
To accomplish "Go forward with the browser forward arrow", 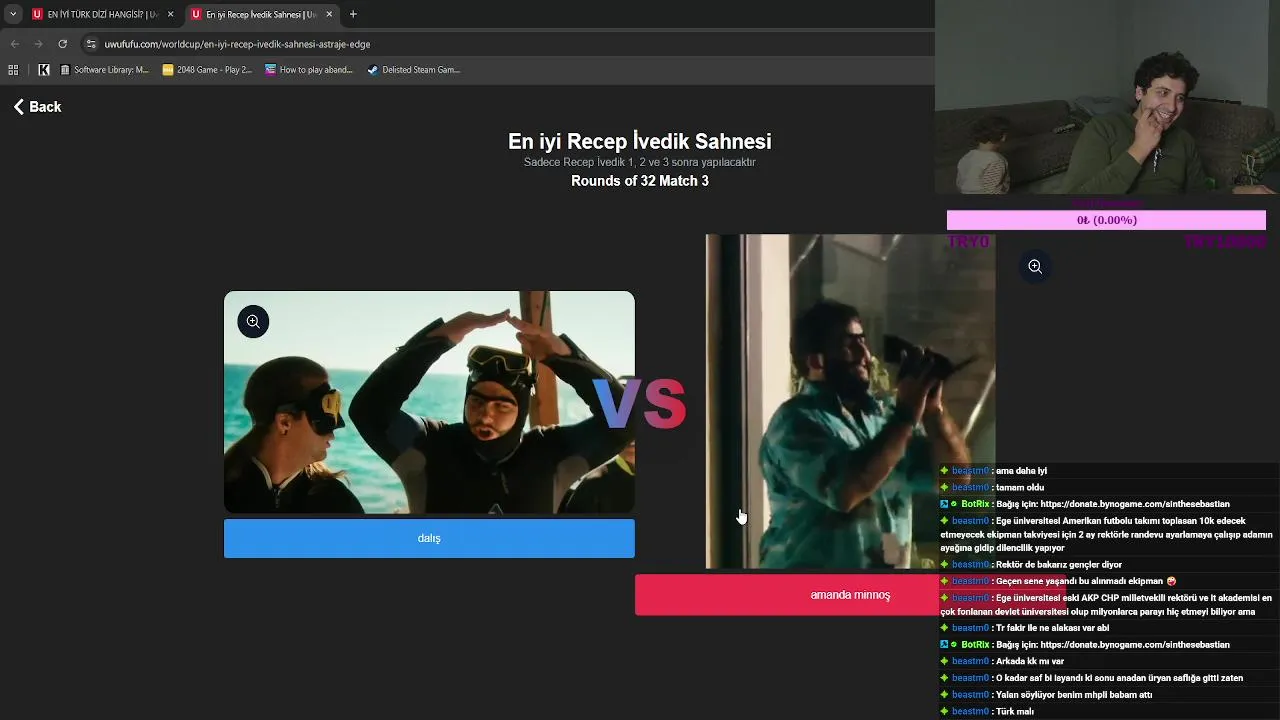I will coord(38,44).
